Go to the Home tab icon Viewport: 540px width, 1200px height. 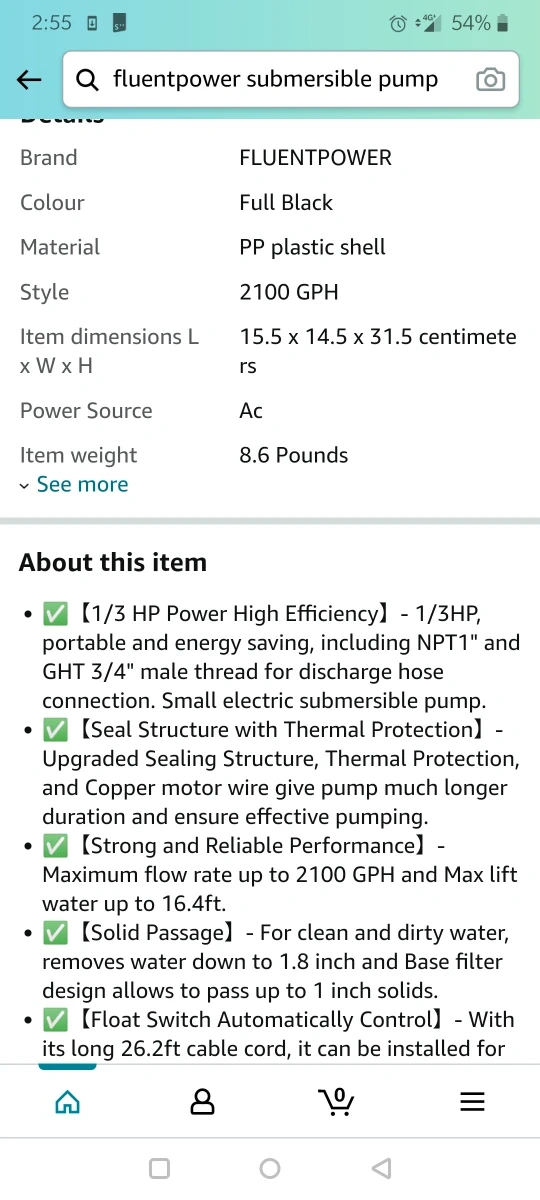tap(67, 1102)
